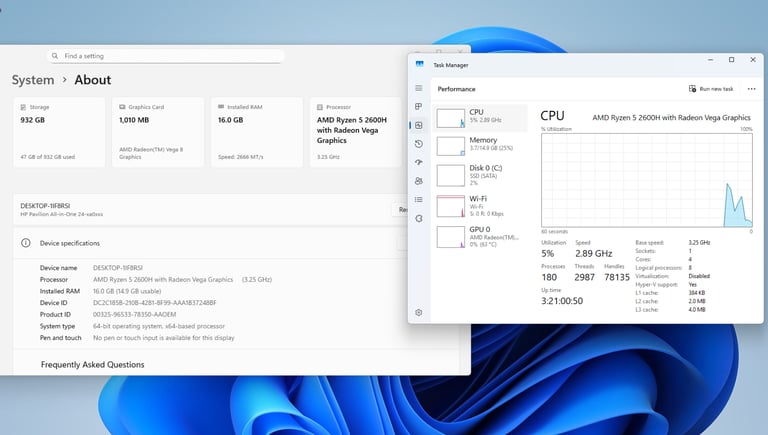The width and height of the screenshot is (768, 435).
Task: Click the Base speed 3.25 GHz value
Action: tap(699, 242)
